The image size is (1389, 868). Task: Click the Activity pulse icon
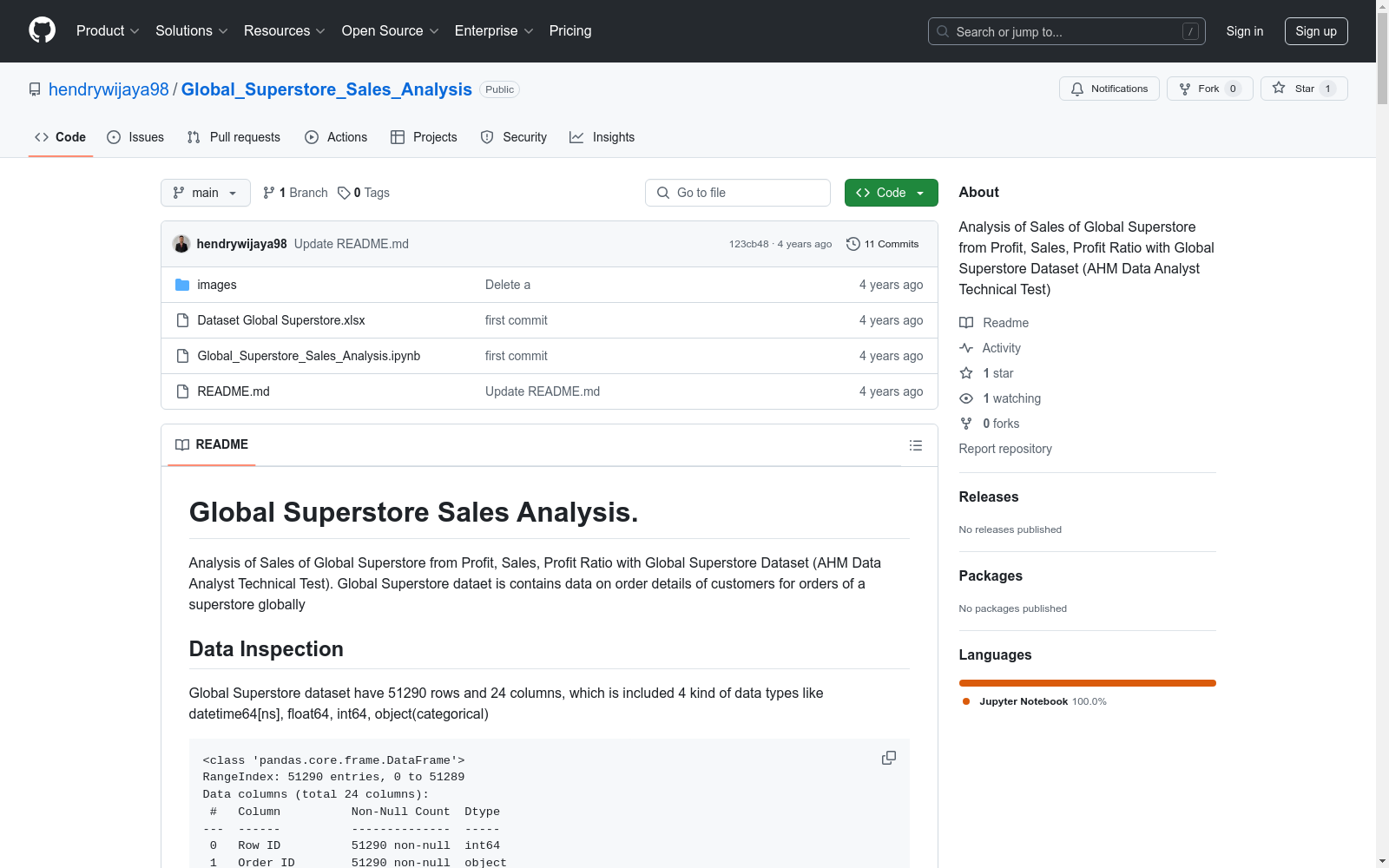[x=966, y=348]
